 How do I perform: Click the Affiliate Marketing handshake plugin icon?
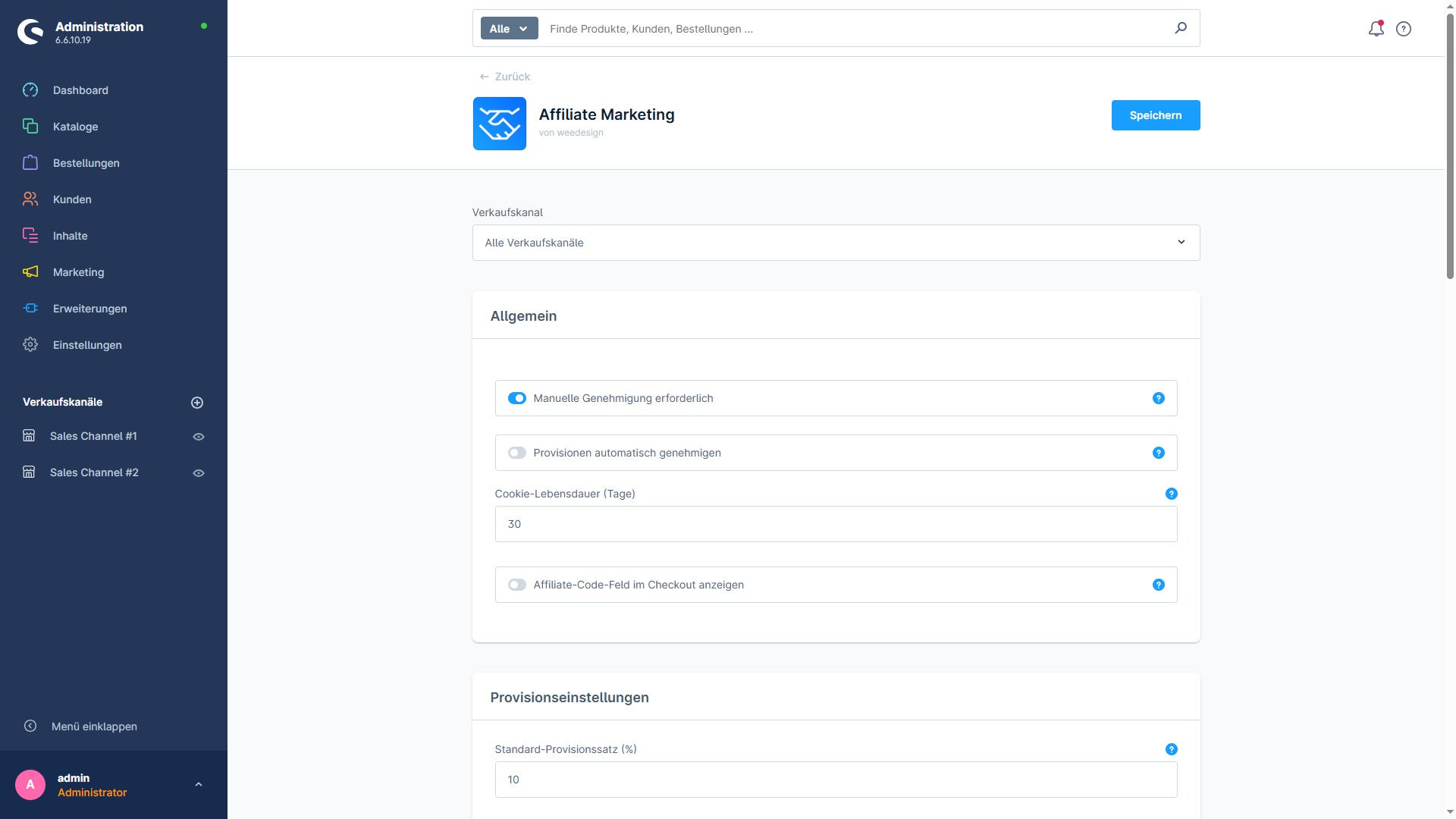500,124
